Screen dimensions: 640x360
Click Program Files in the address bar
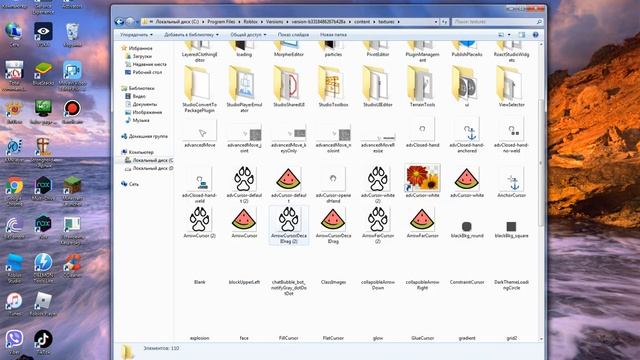tap(221, 22)
